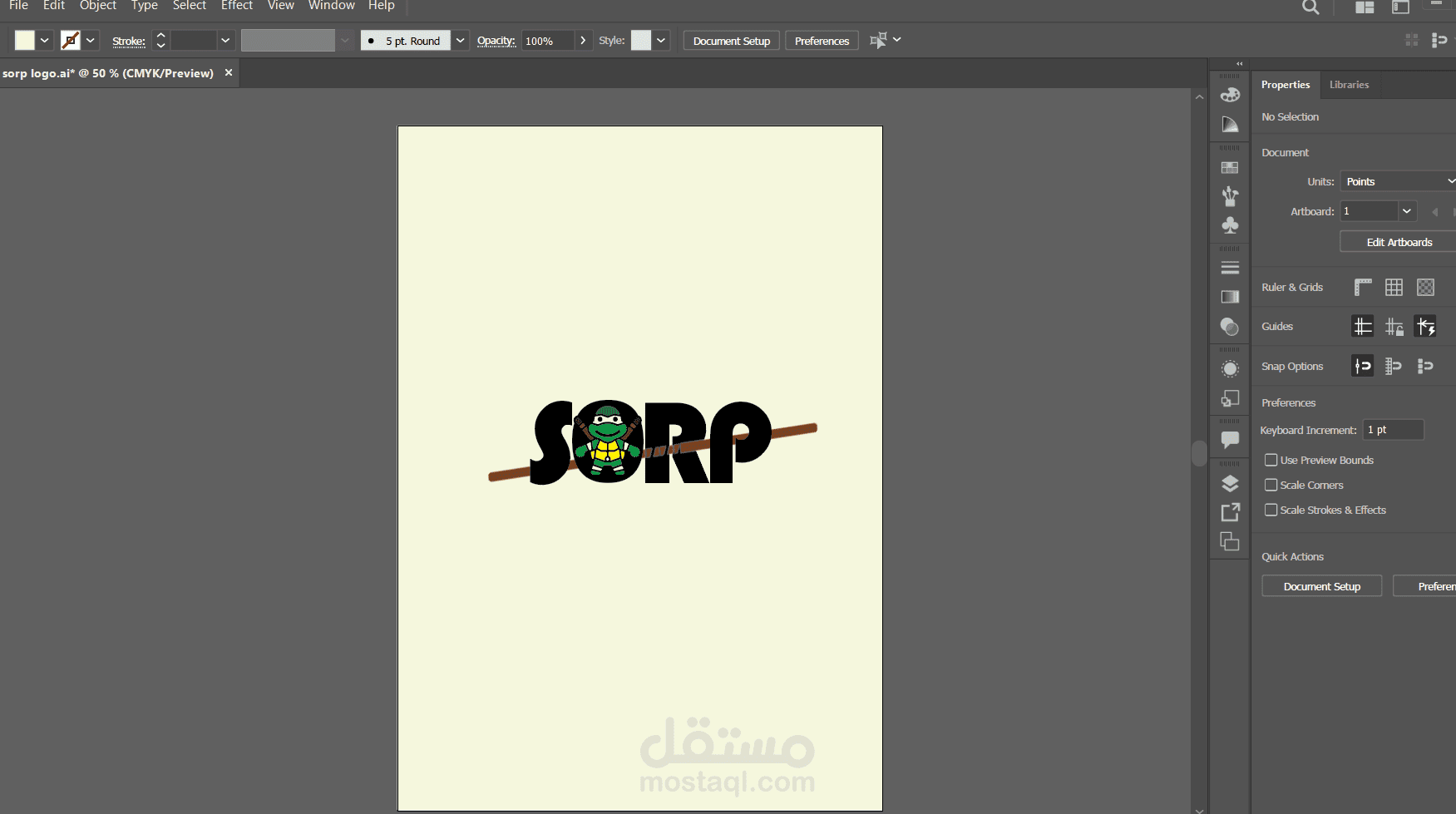1456x814 pixels.
Task: Click the dimmed align to pixel grid icon in the control bar
Action: point(1411,40)
